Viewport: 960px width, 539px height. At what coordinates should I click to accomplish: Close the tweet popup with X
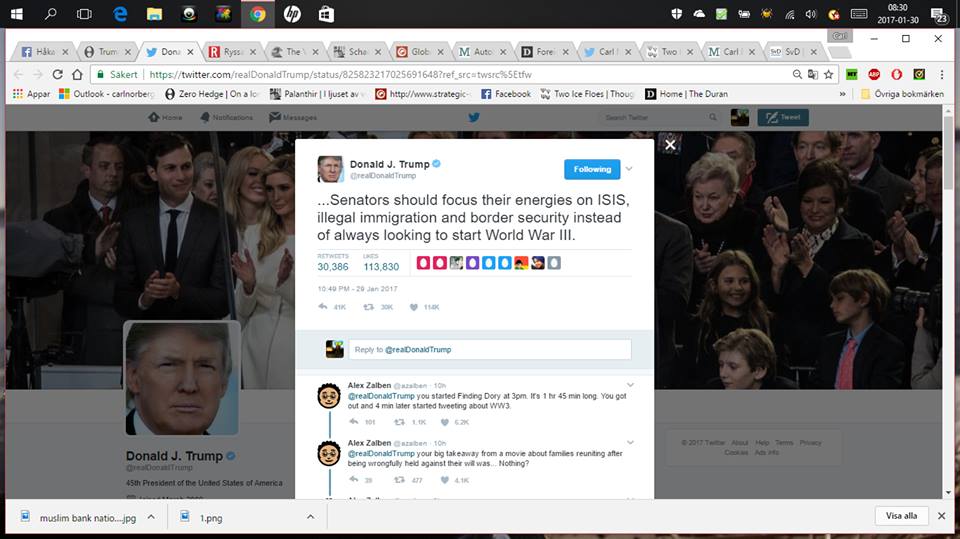click(x=670, y=145)
